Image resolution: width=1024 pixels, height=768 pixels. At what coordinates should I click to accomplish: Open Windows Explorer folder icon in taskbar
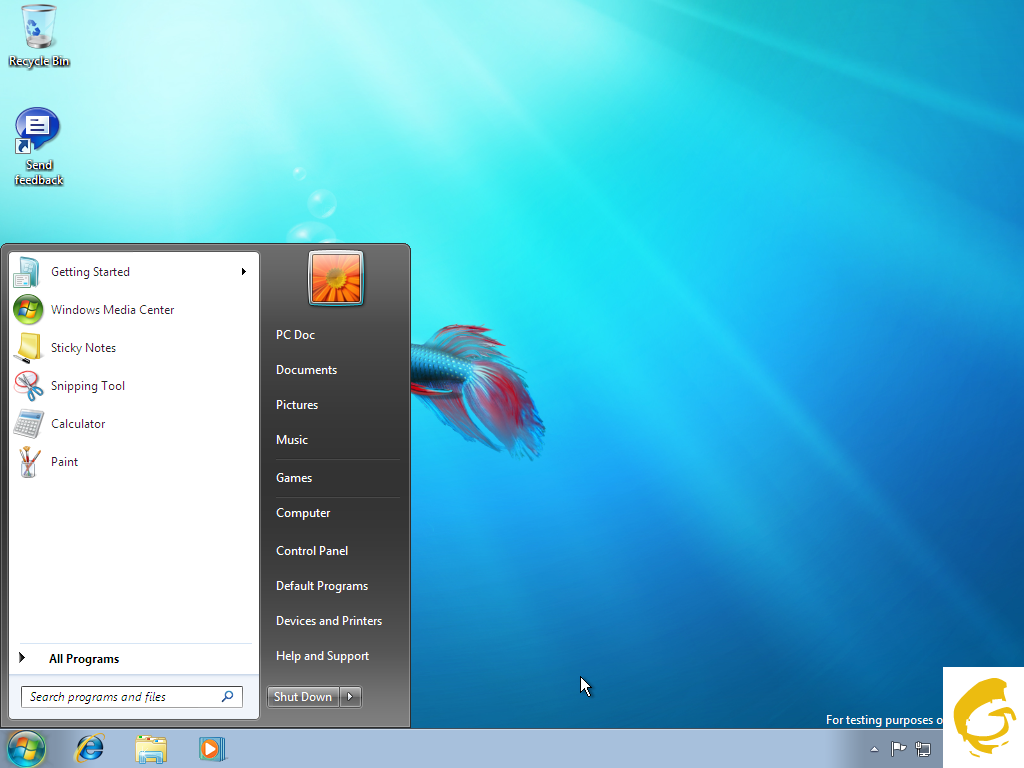151,748
